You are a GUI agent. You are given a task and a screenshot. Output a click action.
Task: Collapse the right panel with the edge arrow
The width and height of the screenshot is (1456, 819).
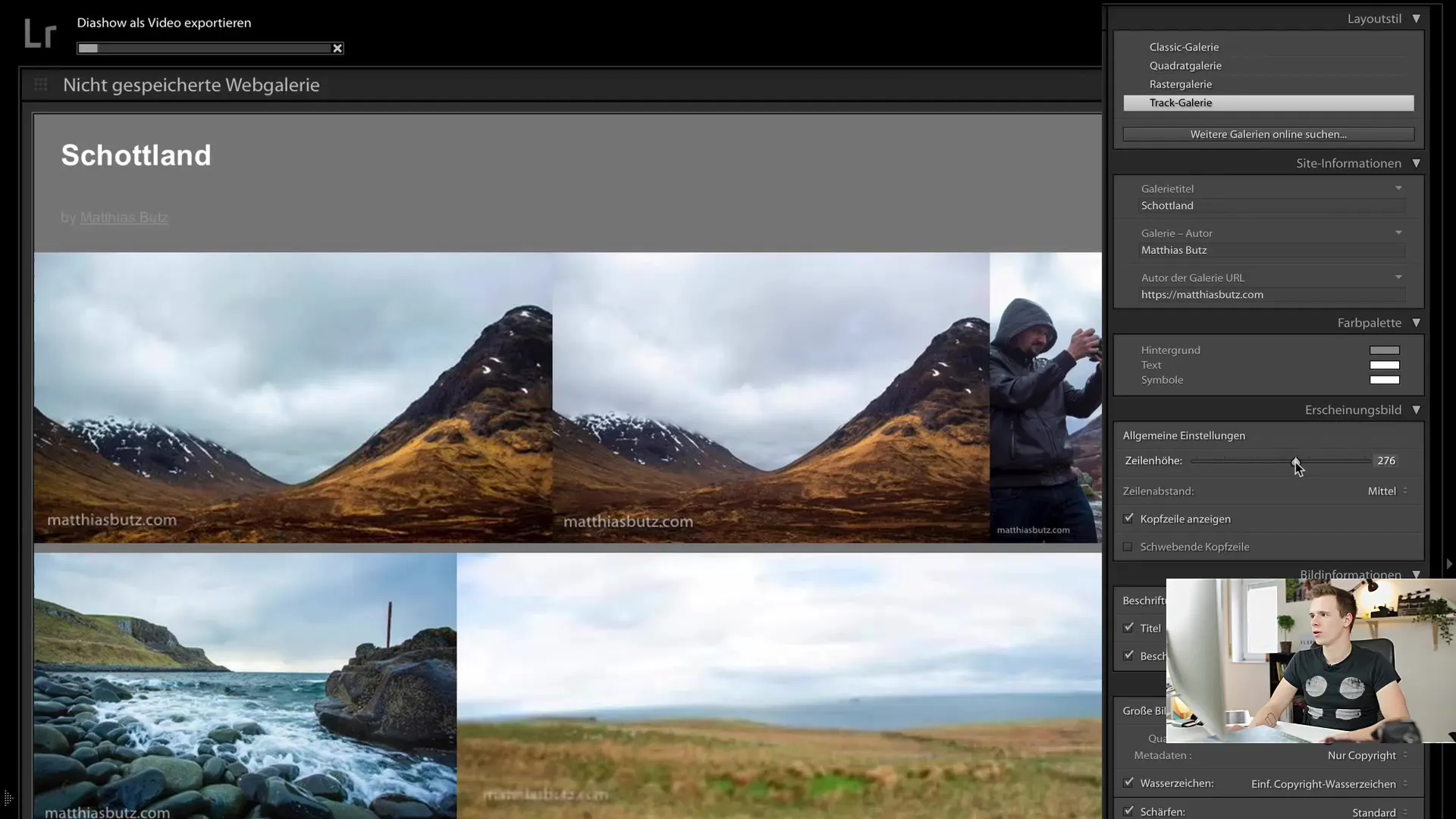(1449, 564)
